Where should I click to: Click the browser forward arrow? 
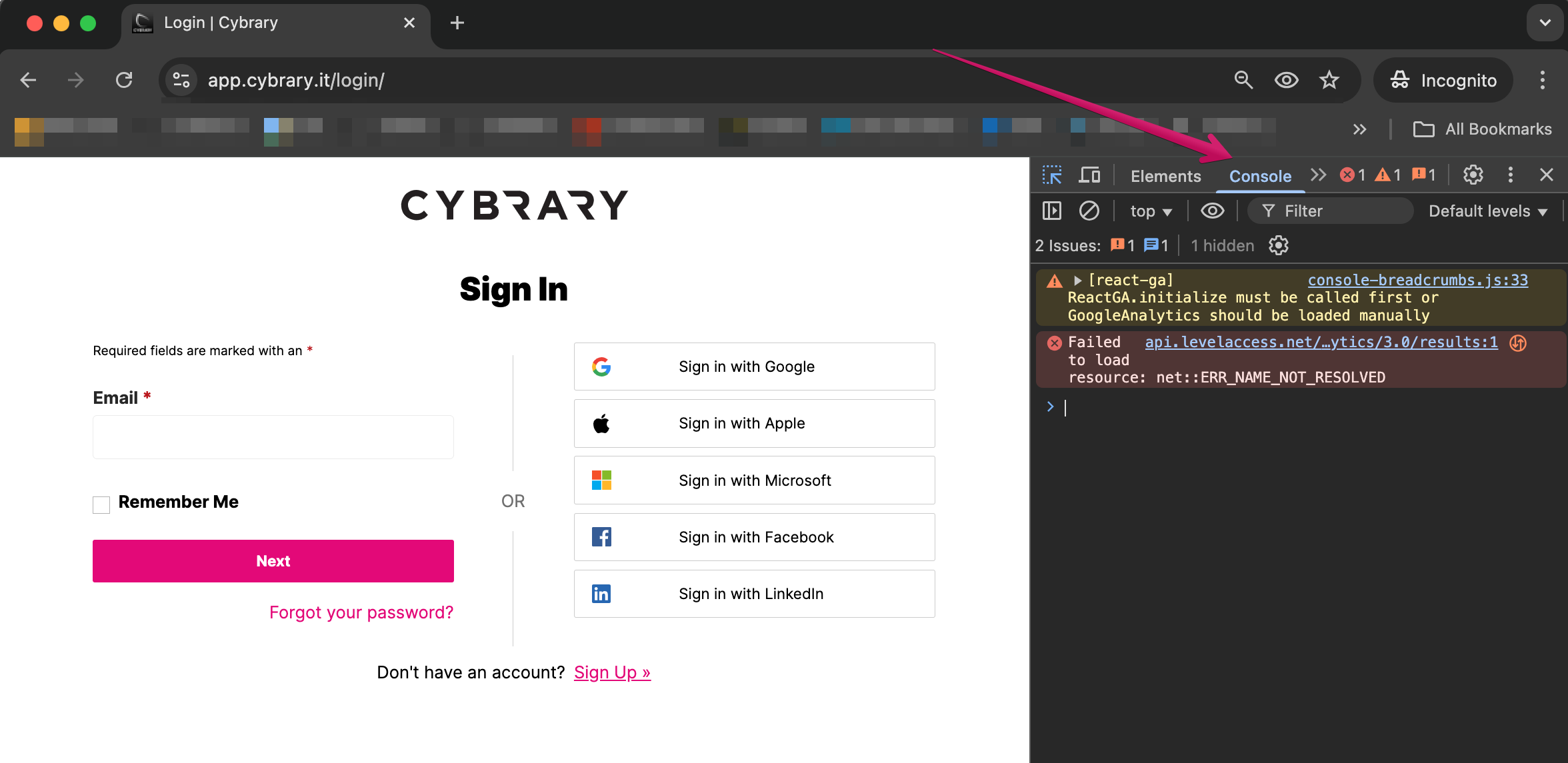coord(76,80)
